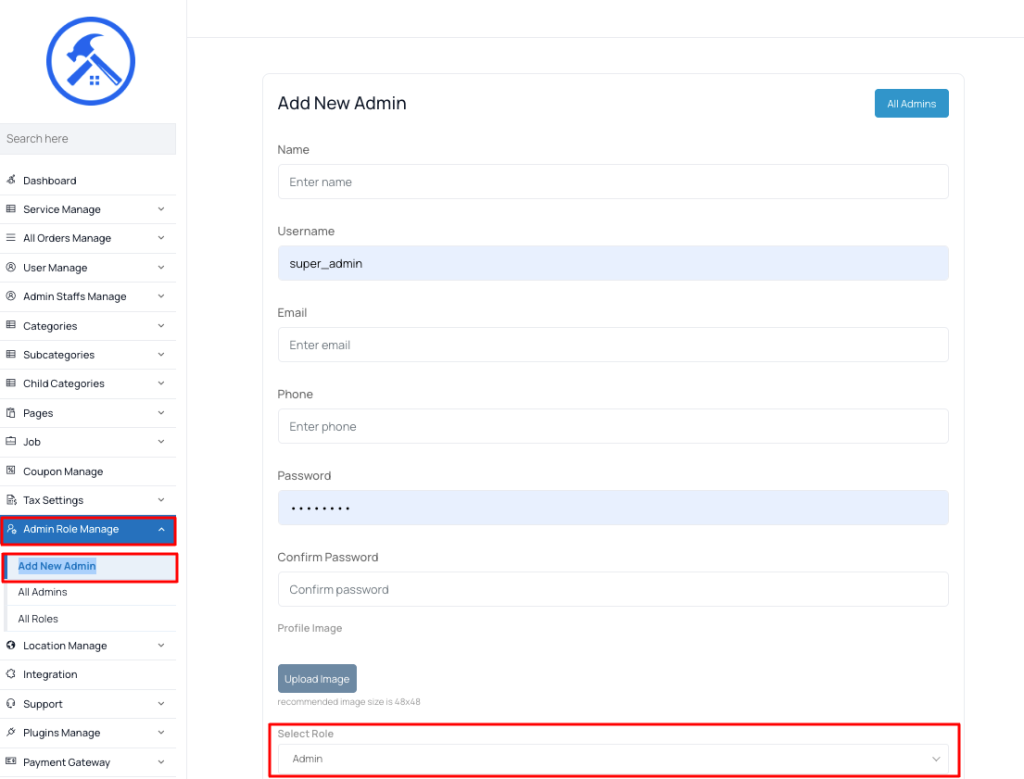Image resolution: width=1024 pixels, height=779 pixels.
Task: Click the recommended image size note
Action: pos(349,702)
